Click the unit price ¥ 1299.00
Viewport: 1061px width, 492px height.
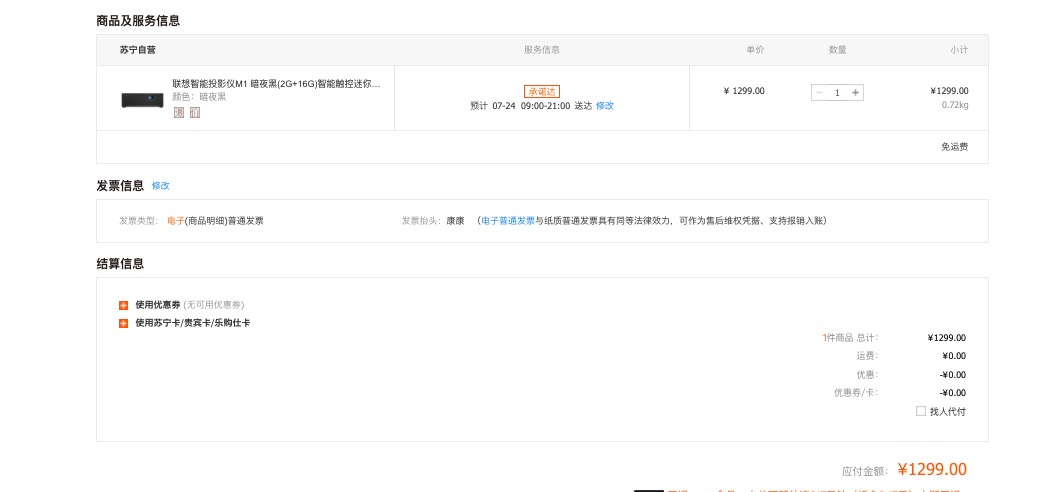[x=744, y=91]
